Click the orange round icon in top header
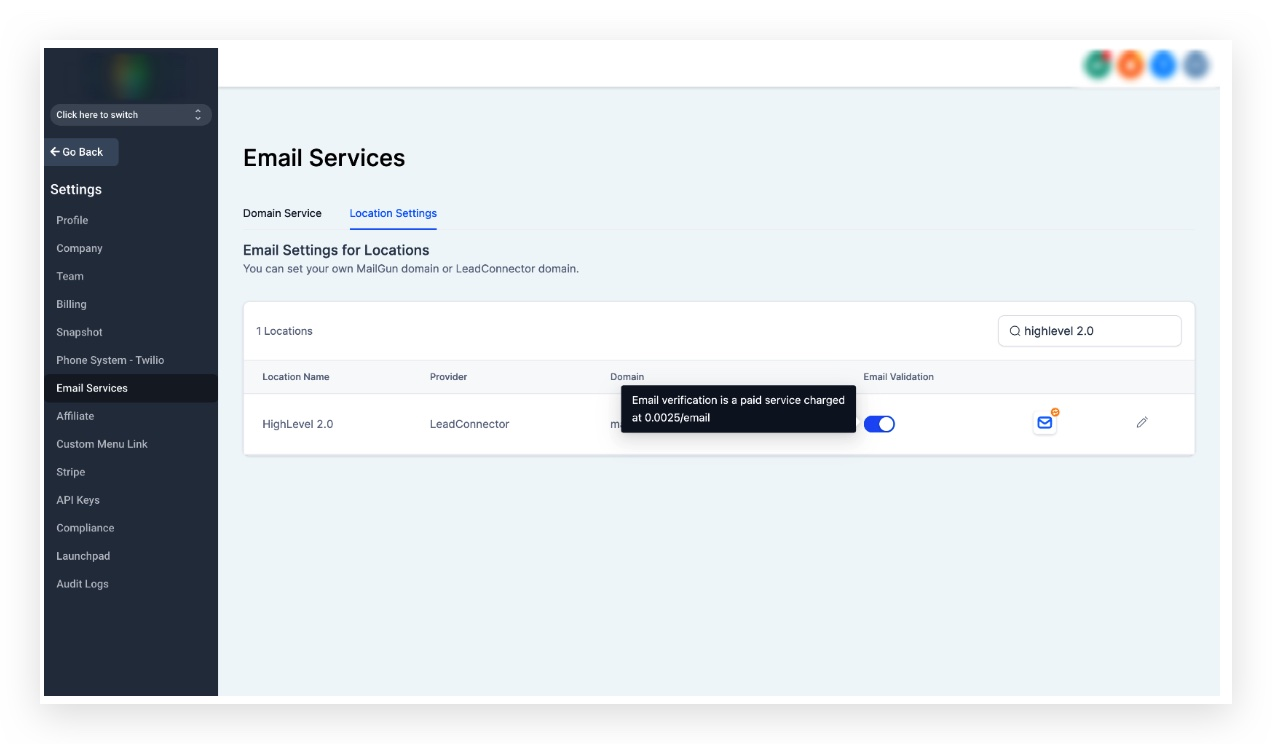 (x=1130, y=65)
